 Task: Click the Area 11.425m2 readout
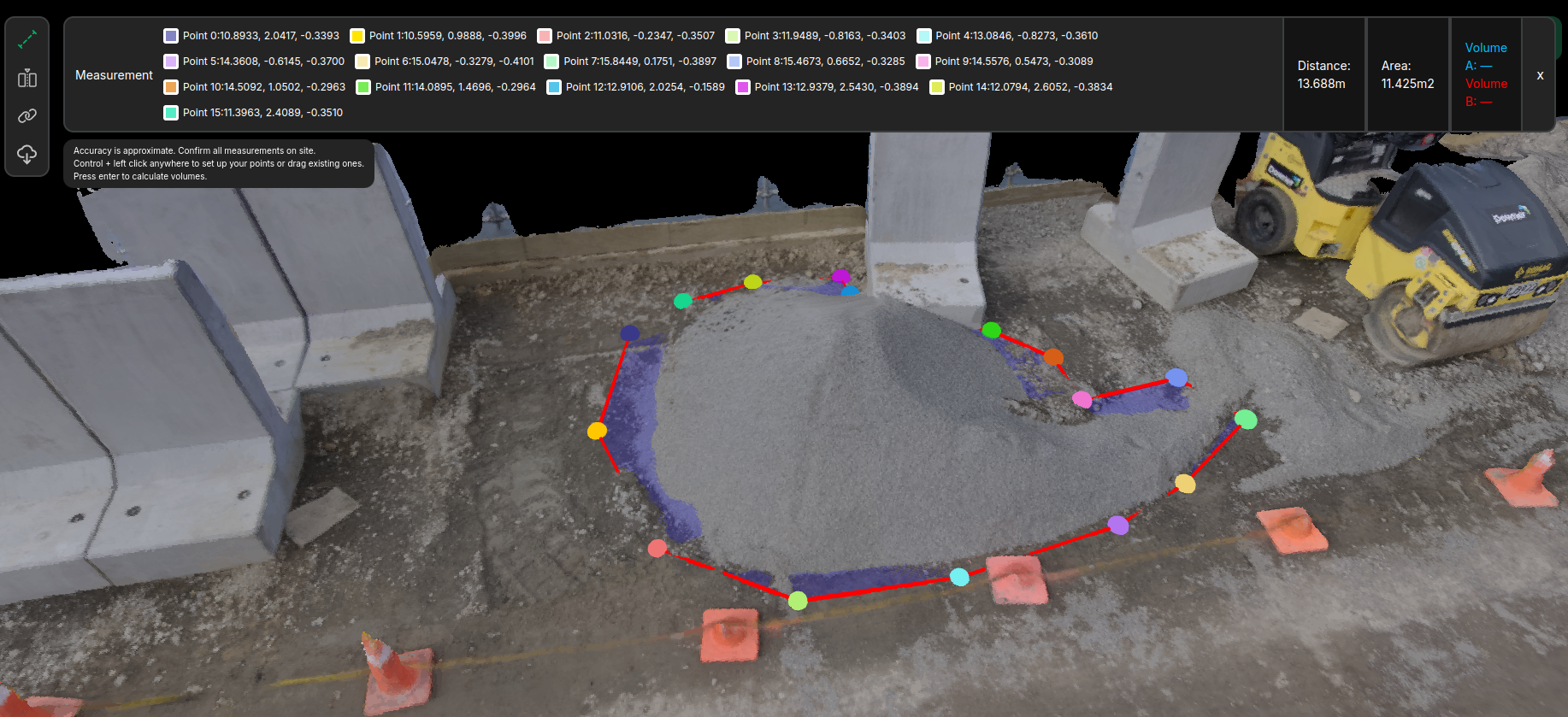1407,75
